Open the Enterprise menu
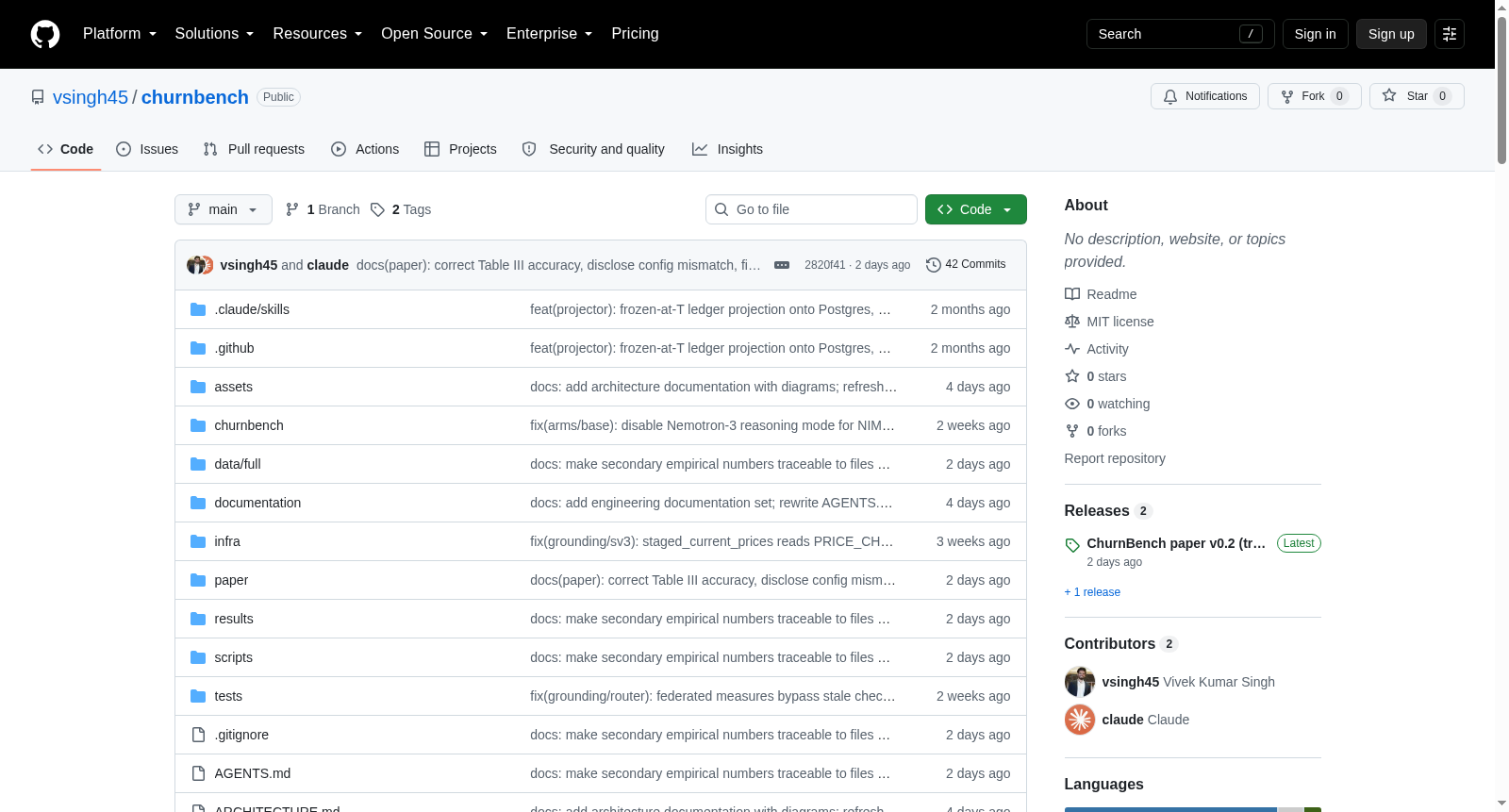This screenshot has height=812, width=1509. 549,34
